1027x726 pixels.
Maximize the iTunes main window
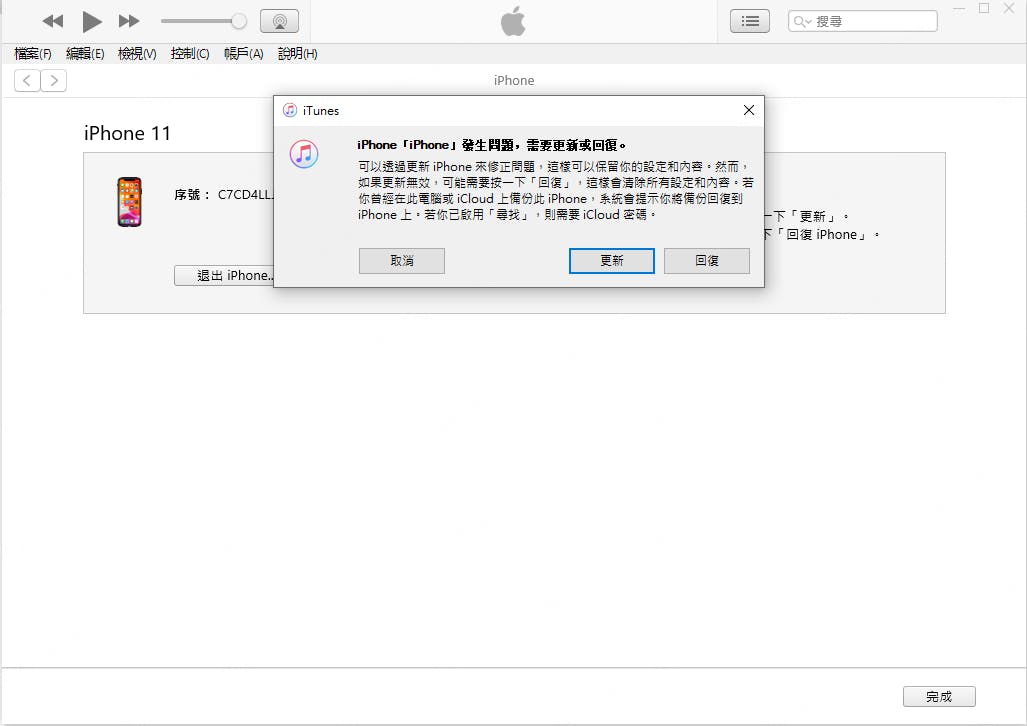click(x=984, y=9)
